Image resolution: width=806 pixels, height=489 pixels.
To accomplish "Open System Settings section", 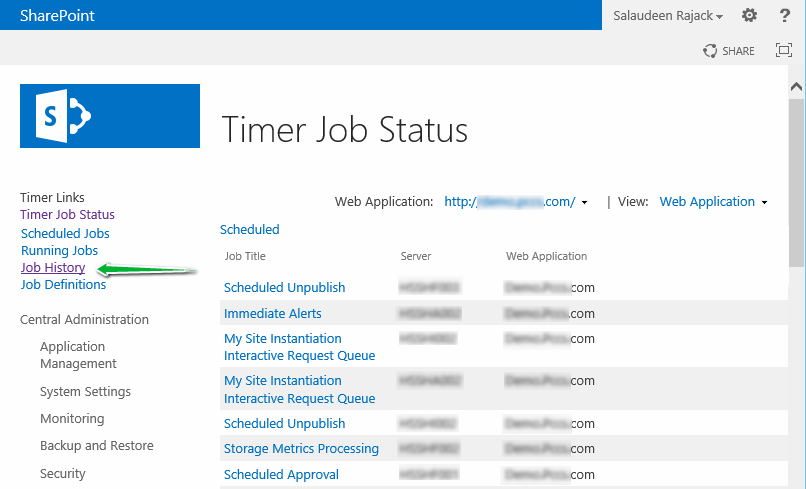I will pos(85,391).
